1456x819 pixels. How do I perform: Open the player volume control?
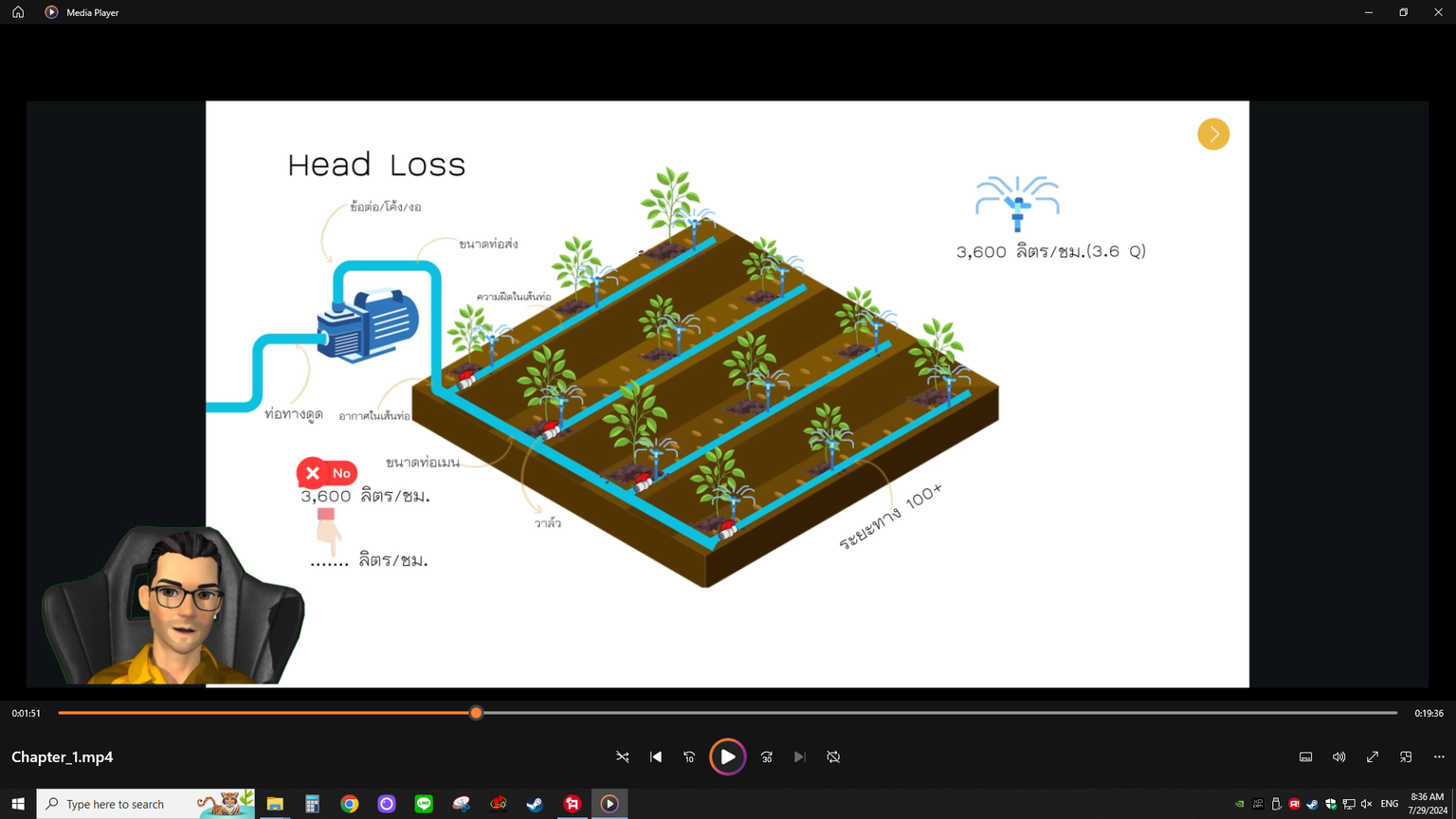[x=1338, y=757]
